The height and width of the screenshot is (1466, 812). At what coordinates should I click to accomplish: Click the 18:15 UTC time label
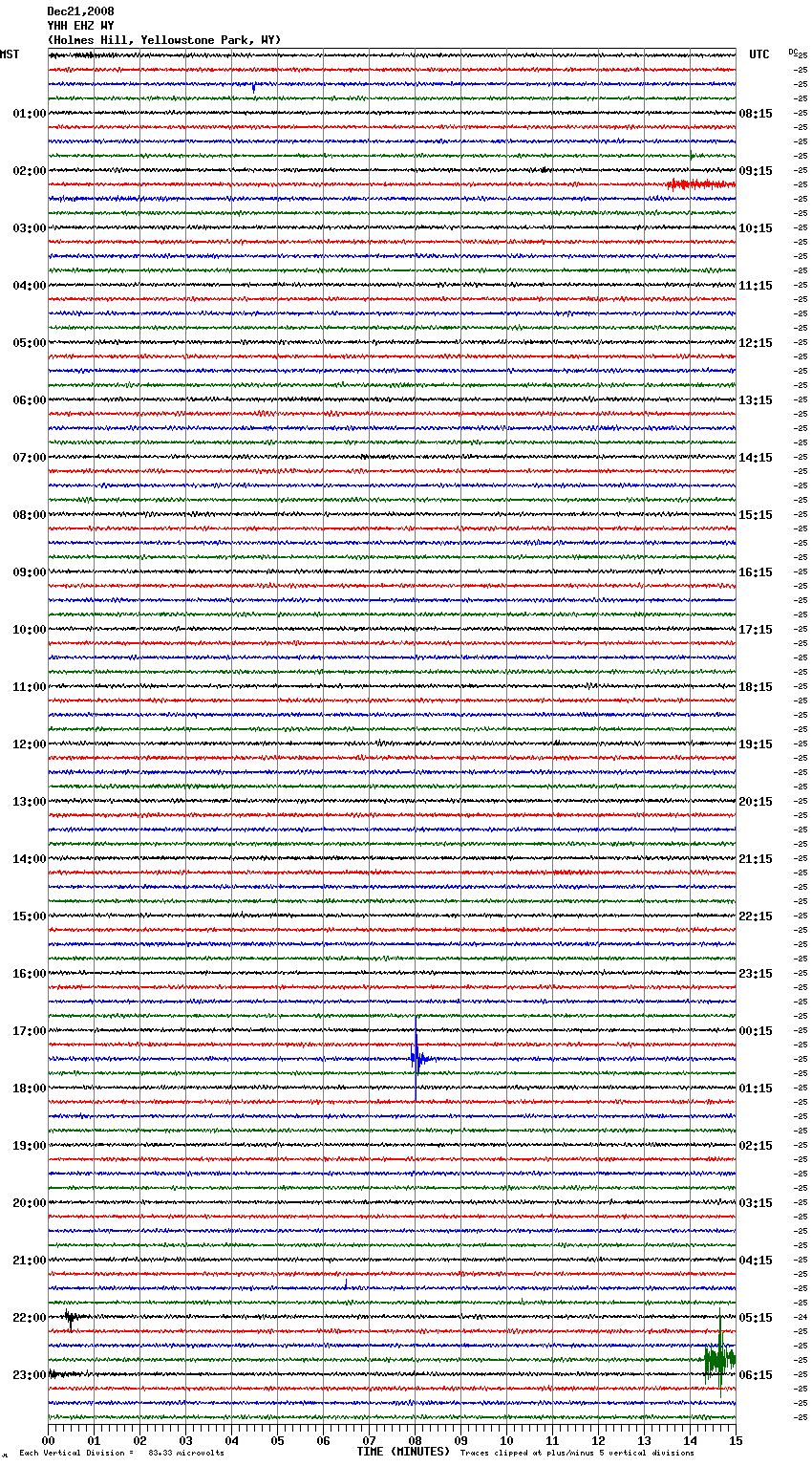coord(756,687)
